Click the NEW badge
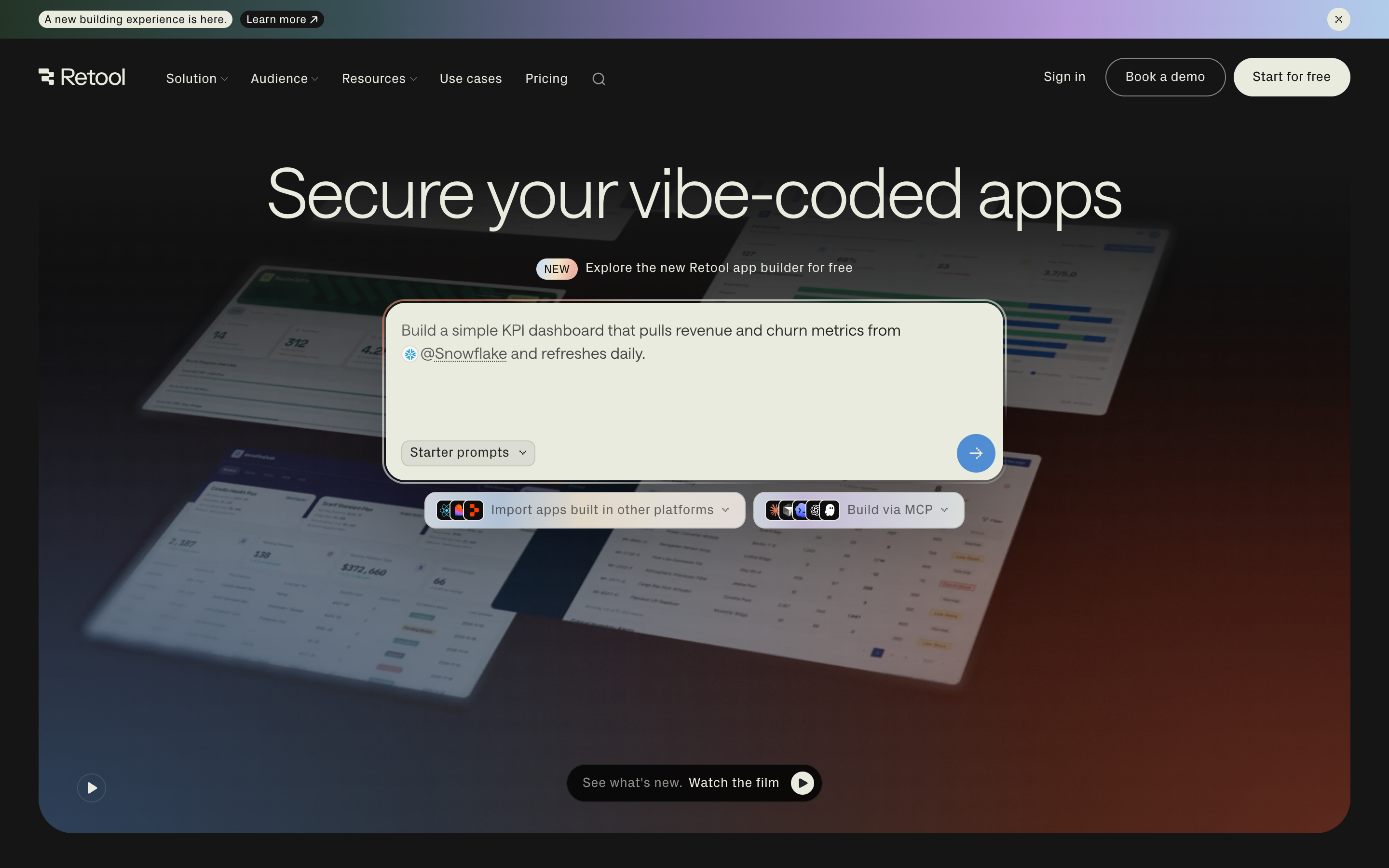1389x868 pixels. pyautogui.click(x=557, y=269)
